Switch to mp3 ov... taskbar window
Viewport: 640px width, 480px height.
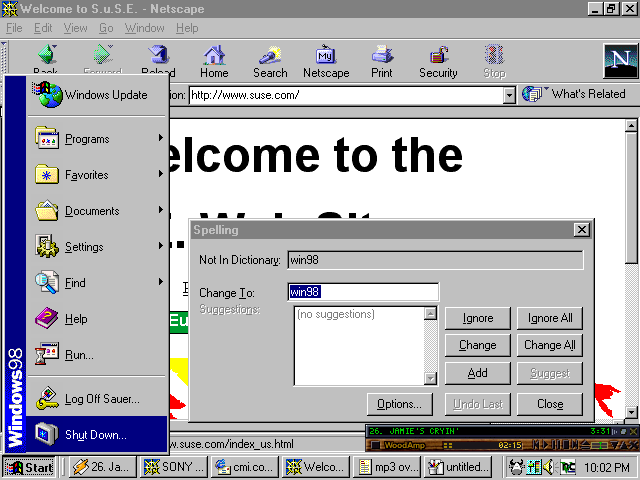click(x=387, y=467)
